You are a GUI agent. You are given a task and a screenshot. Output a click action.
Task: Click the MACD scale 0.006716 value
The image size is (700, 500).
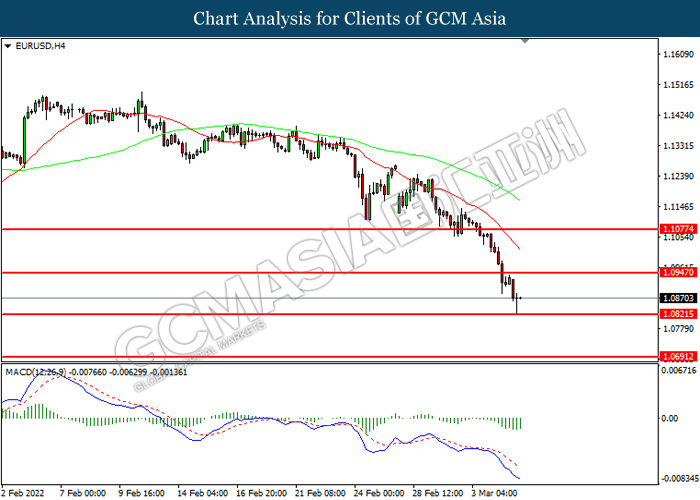tap(679, 370)
